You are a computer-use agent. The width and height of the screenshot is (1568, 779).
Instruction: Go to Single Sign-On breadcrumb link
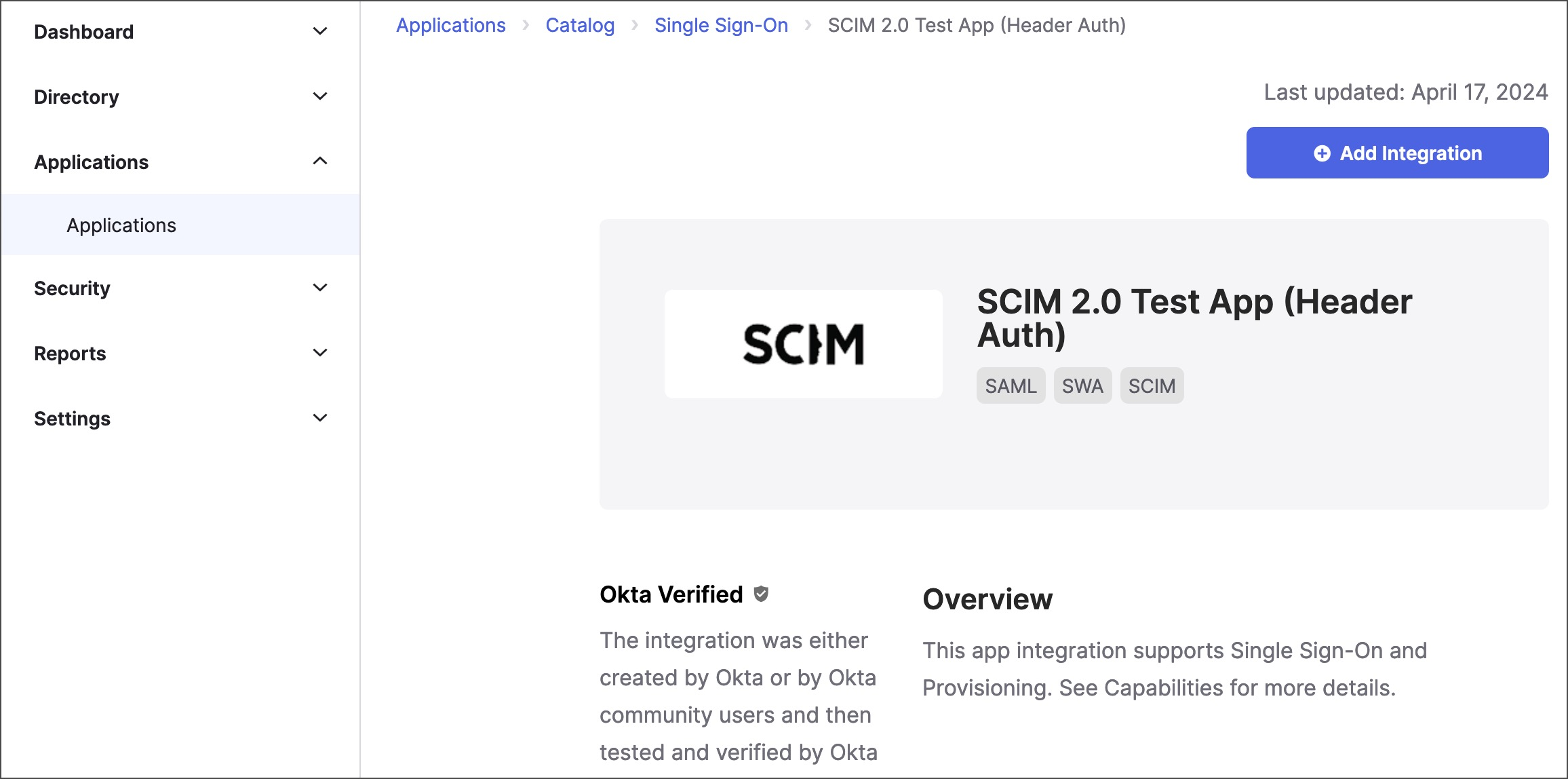tap(721, 25)
